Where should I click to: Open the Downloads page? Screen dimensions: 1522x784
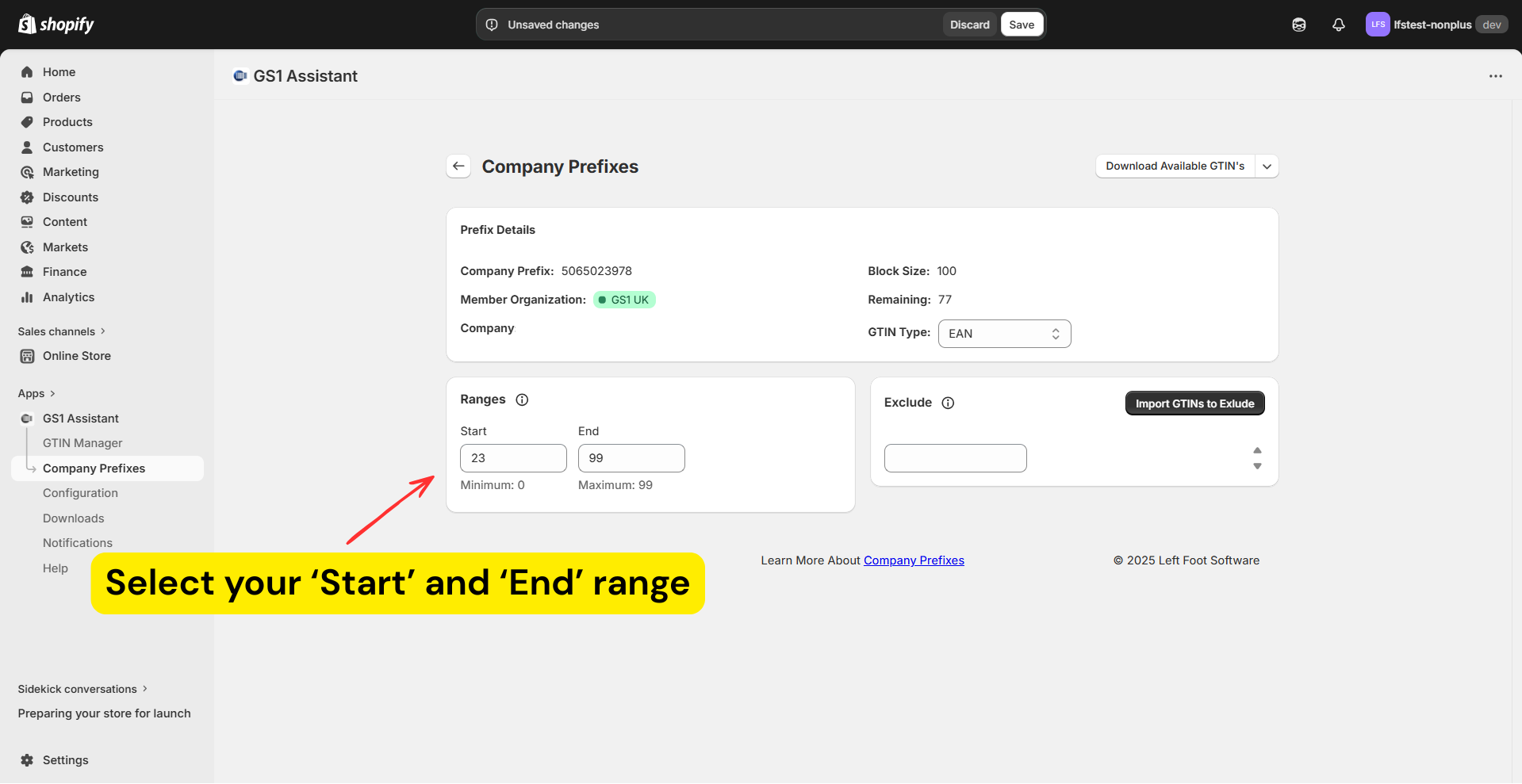pos(74,518)
